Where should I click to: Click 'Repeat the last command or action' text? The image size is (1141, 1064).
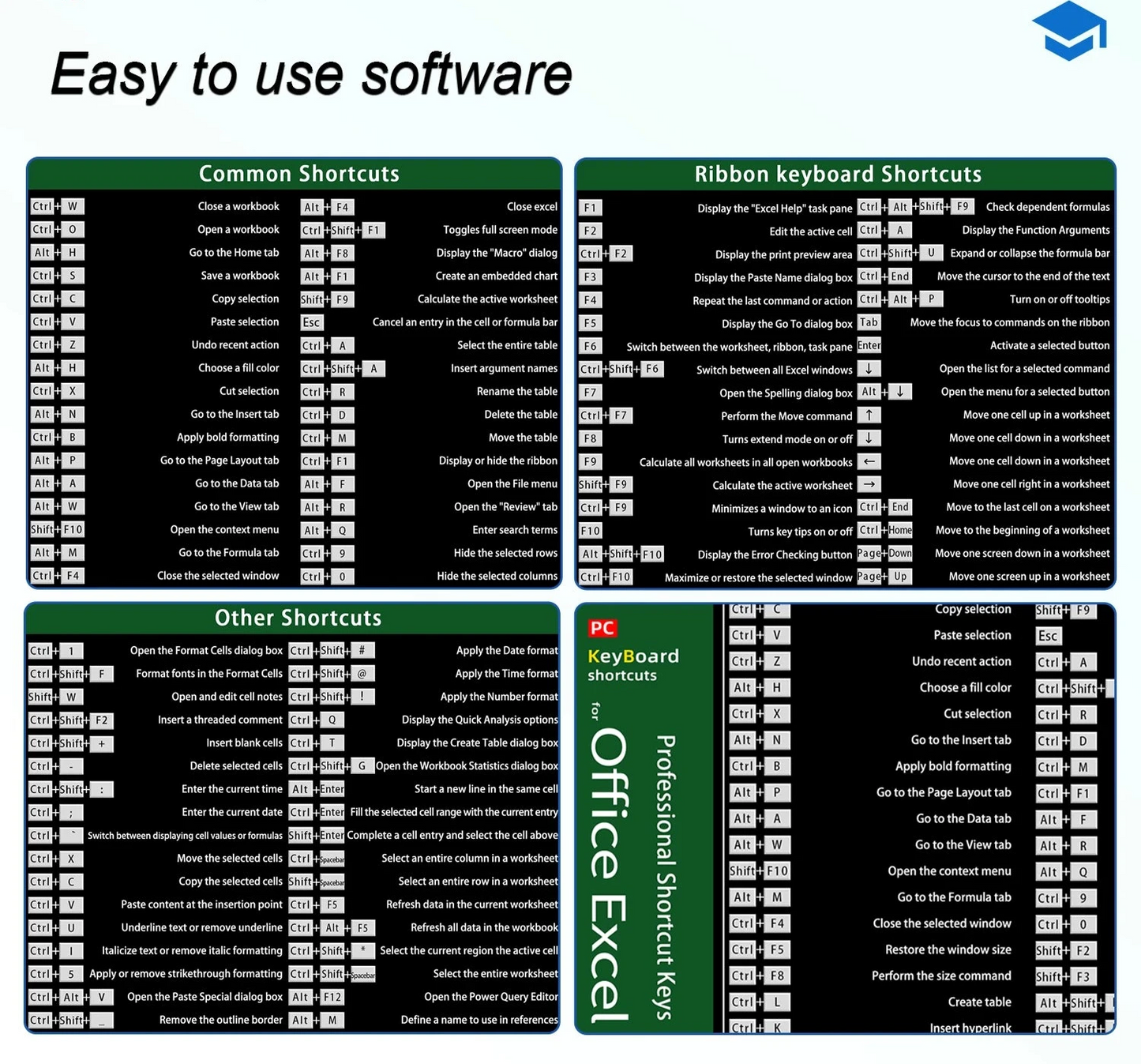(773, 301)
